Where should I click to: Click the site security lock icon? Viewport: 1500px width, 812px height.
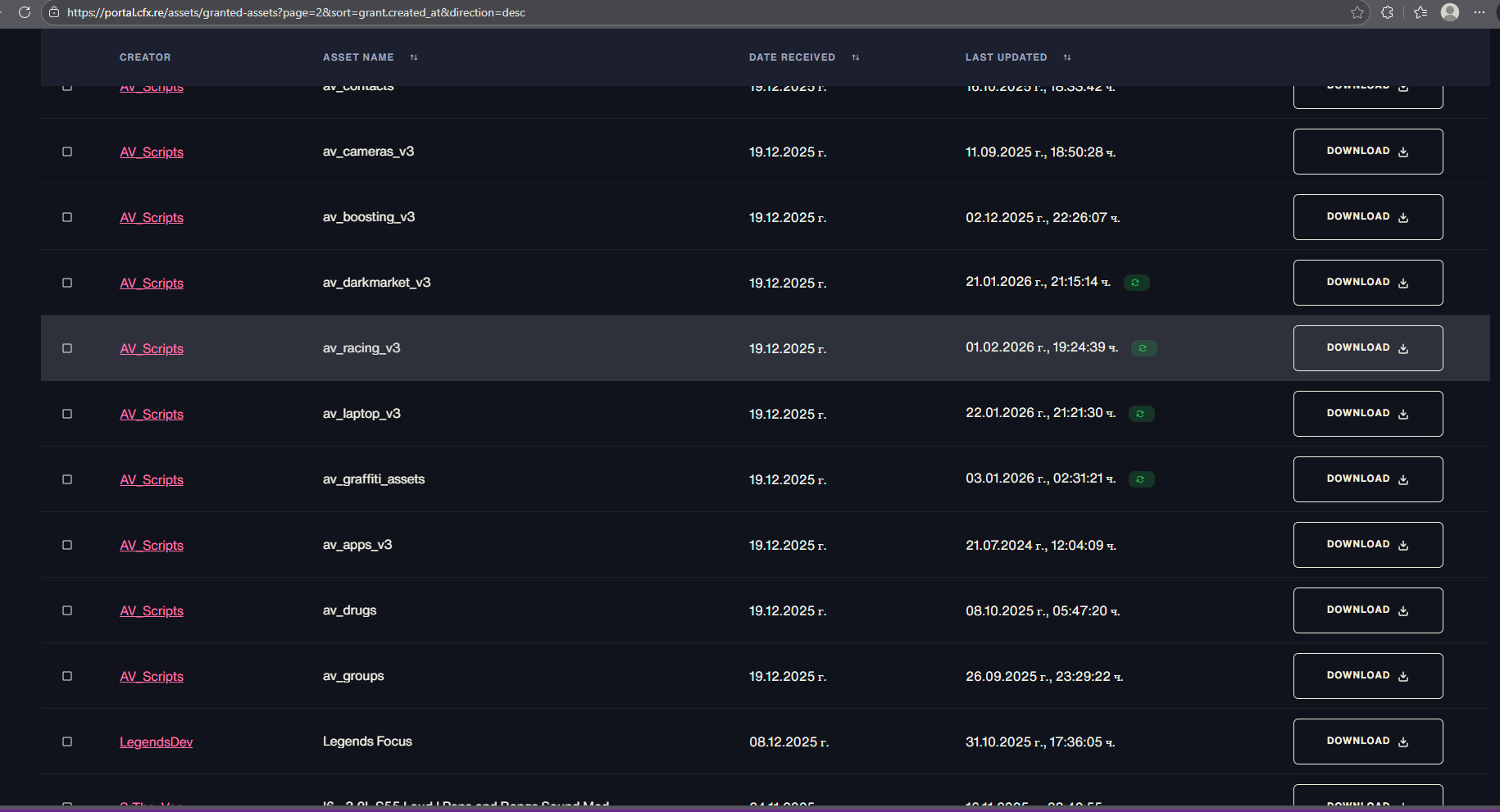[x=54, y=12]
